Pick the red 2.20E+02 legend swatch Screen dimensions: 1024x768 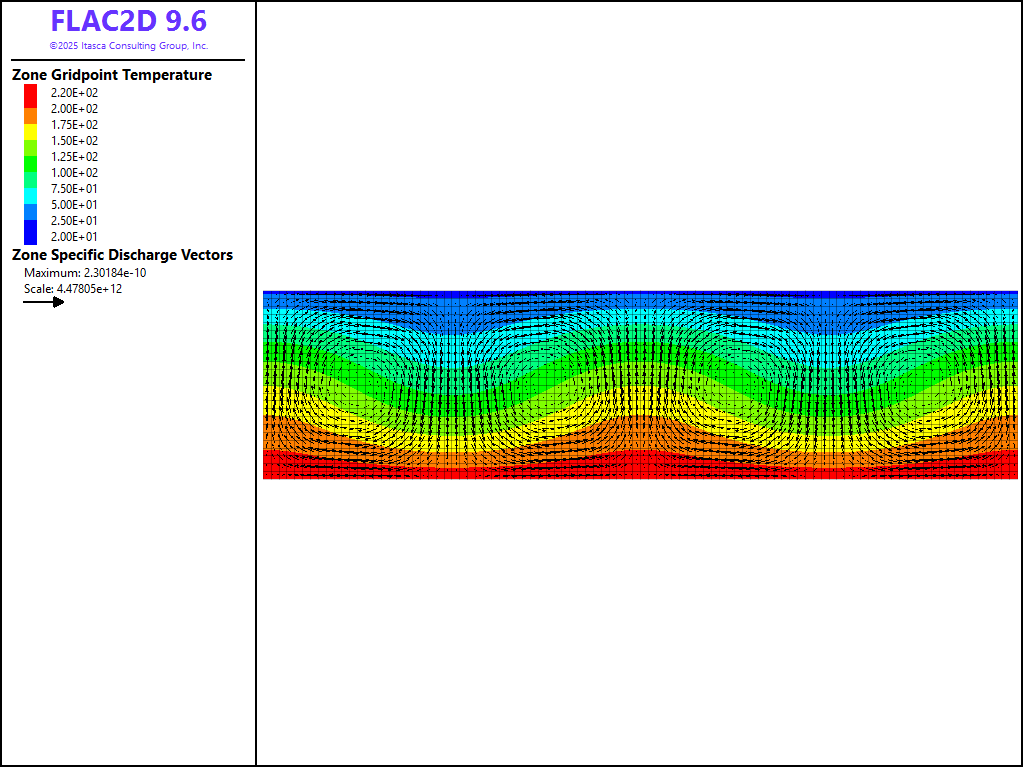31,94
